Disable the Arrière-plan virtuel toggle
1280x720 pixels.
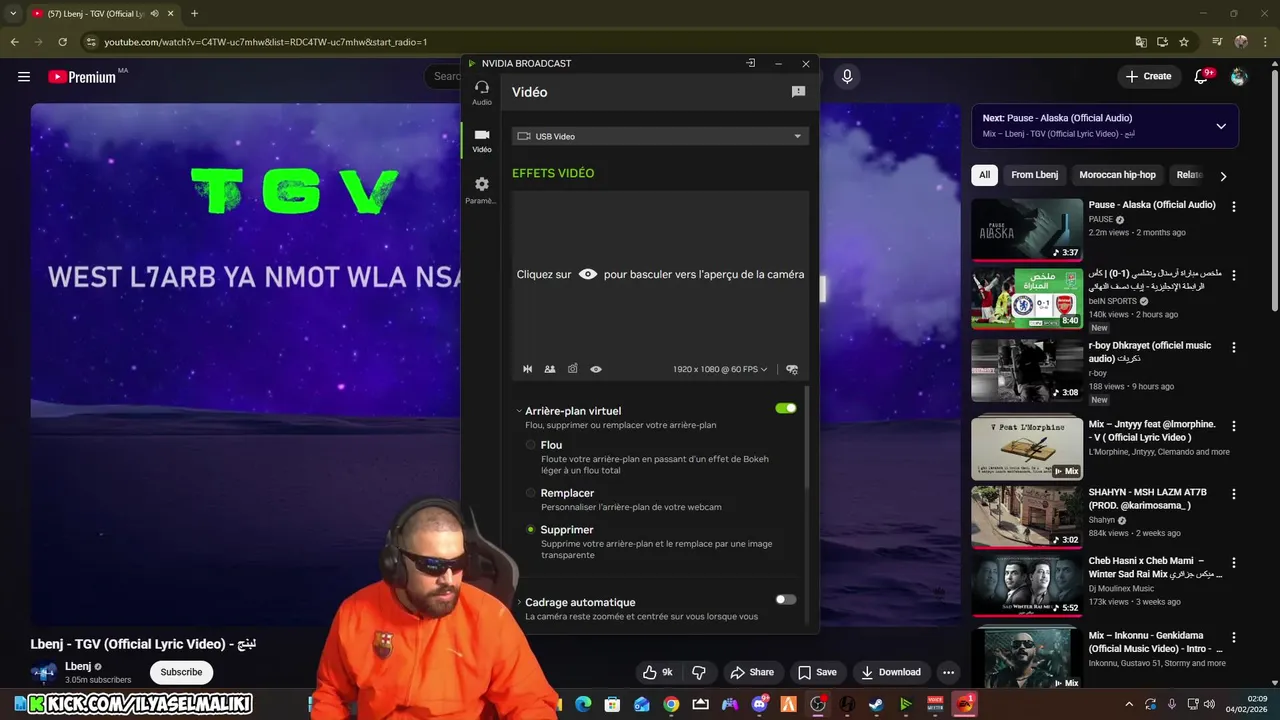[786, 408]
